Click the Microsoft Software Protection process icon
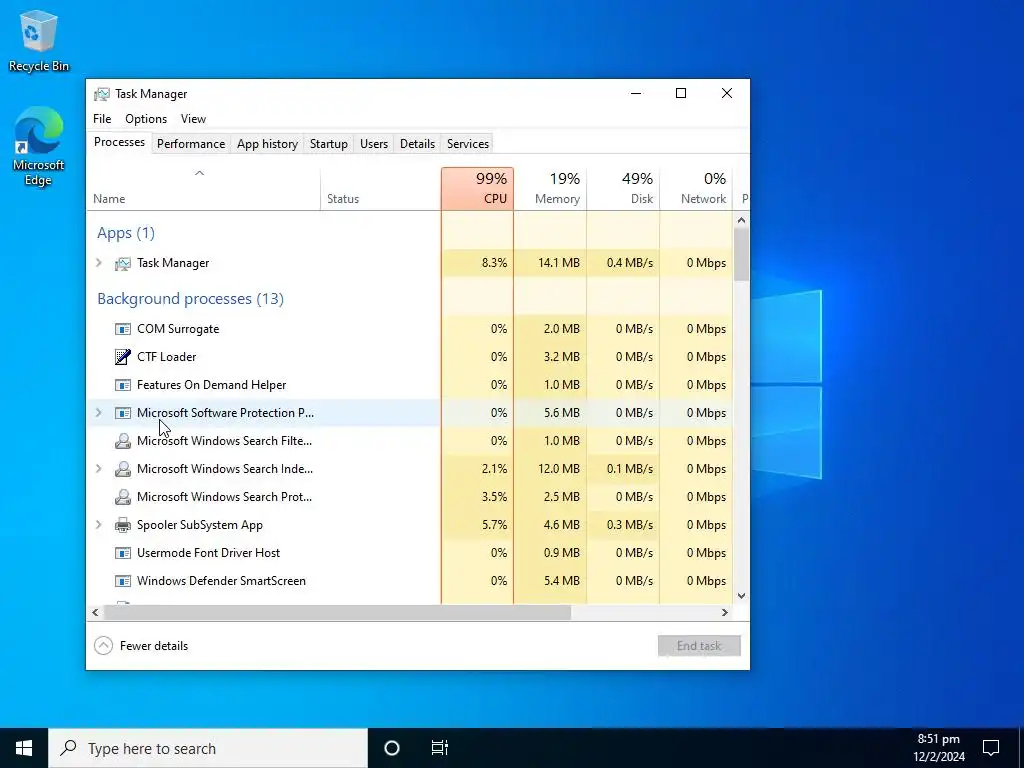Viewport: 1024px width, 768px height. pos(123,413)
